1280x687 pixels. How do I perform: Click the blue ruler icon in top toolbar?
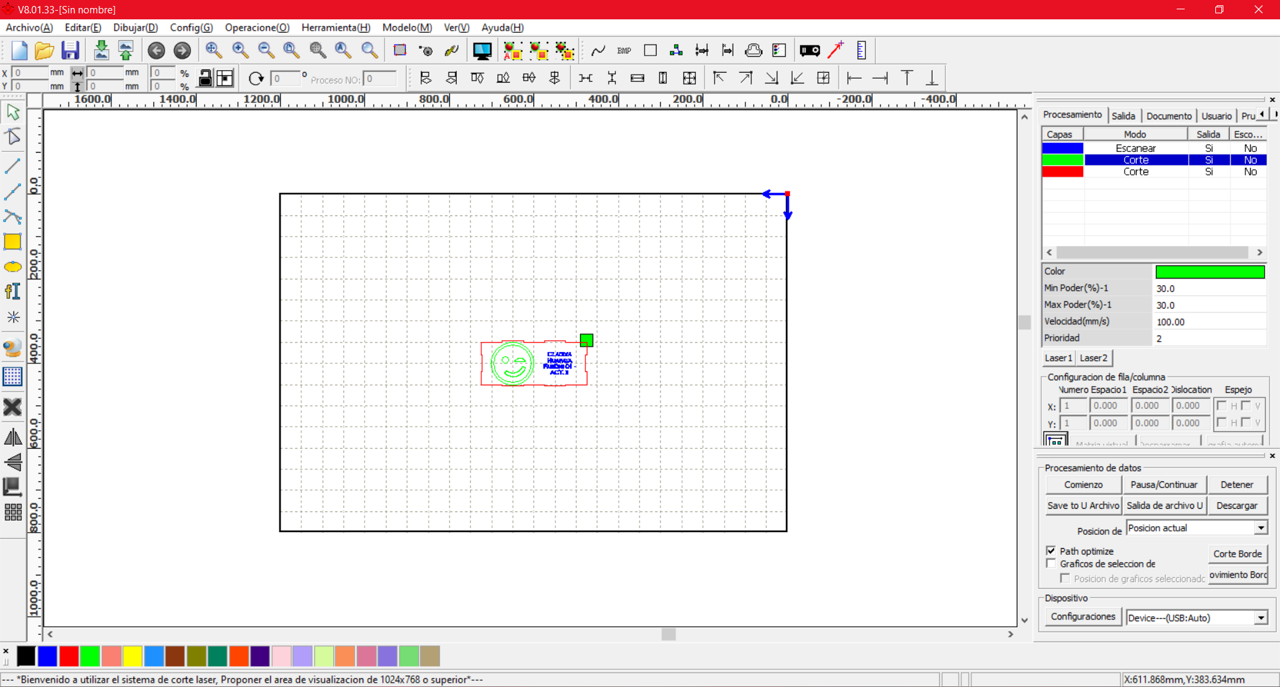click(x=861, y=50)
